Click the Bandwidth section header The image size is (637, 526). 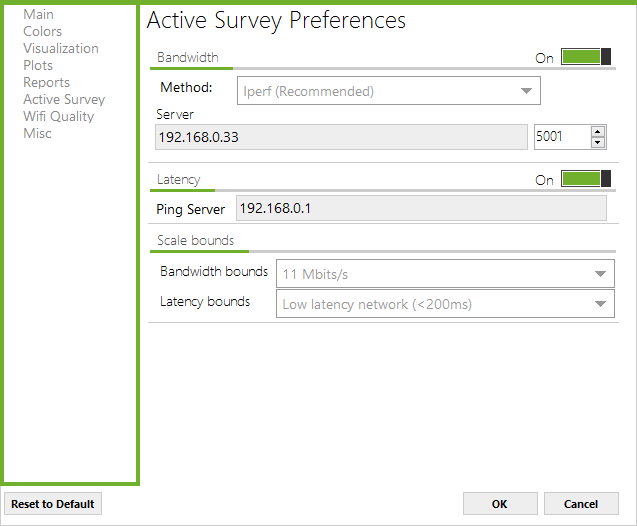(x=188, y=57)
